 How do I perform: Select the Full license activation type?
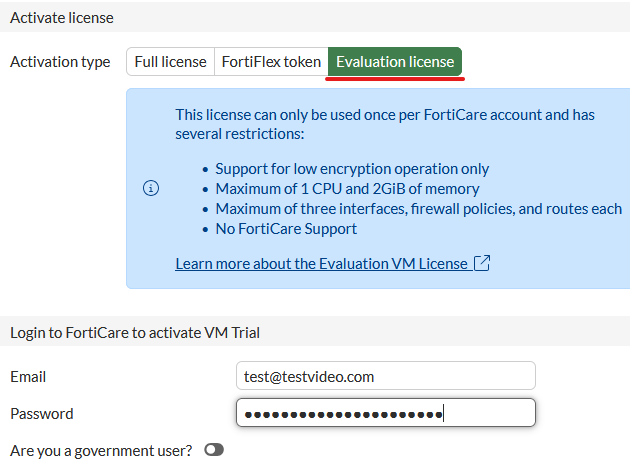point(170,62)
